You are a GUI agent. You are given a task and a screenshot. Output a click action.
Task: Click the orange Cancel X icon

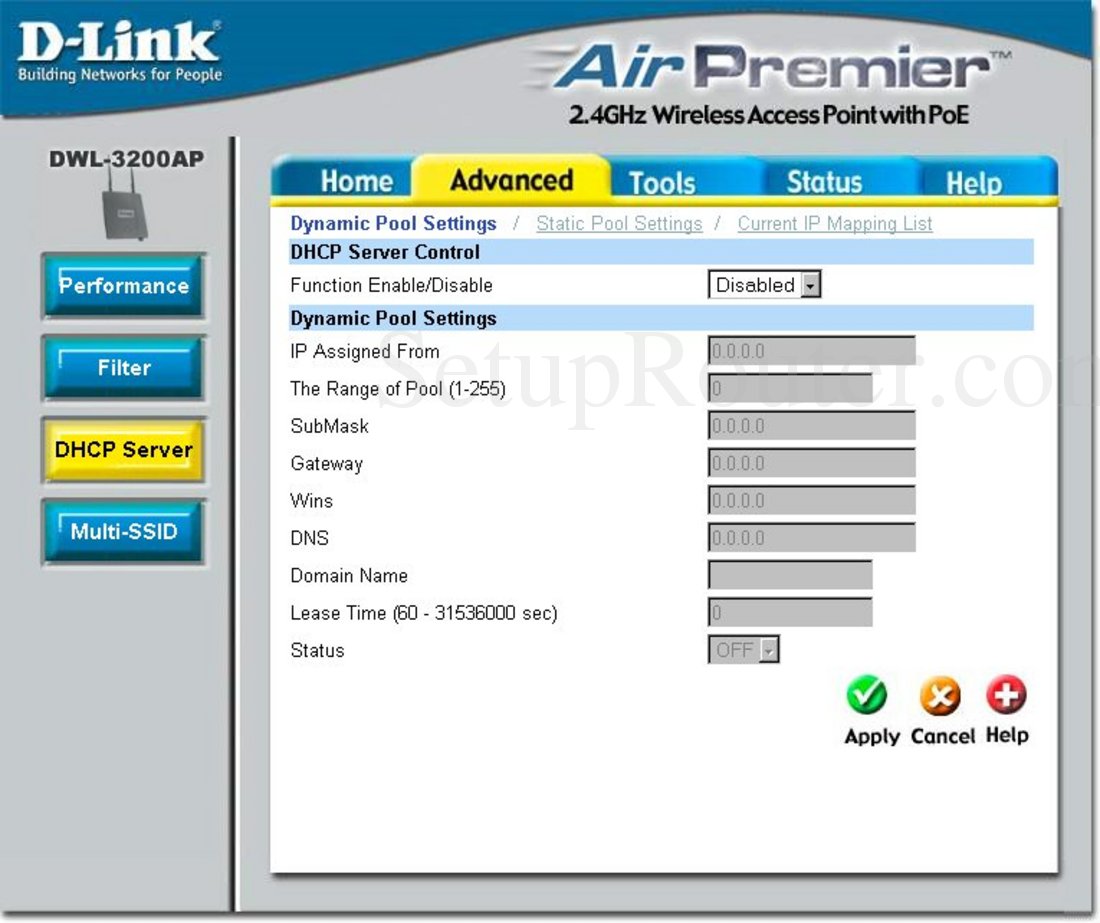click(940, 695)
